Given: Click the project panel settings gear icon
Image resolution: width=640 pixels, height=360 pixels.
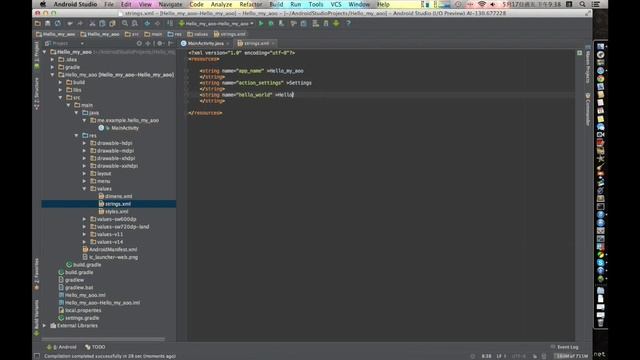Looking at the screenshot, I should (160, 43).
